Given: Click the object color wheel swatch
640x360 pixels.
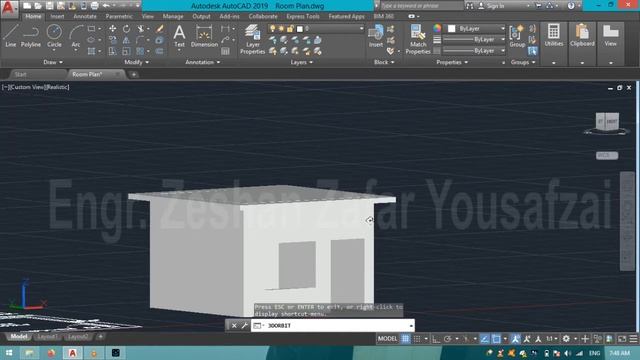Looking at the screenshot, I should 437,28.
